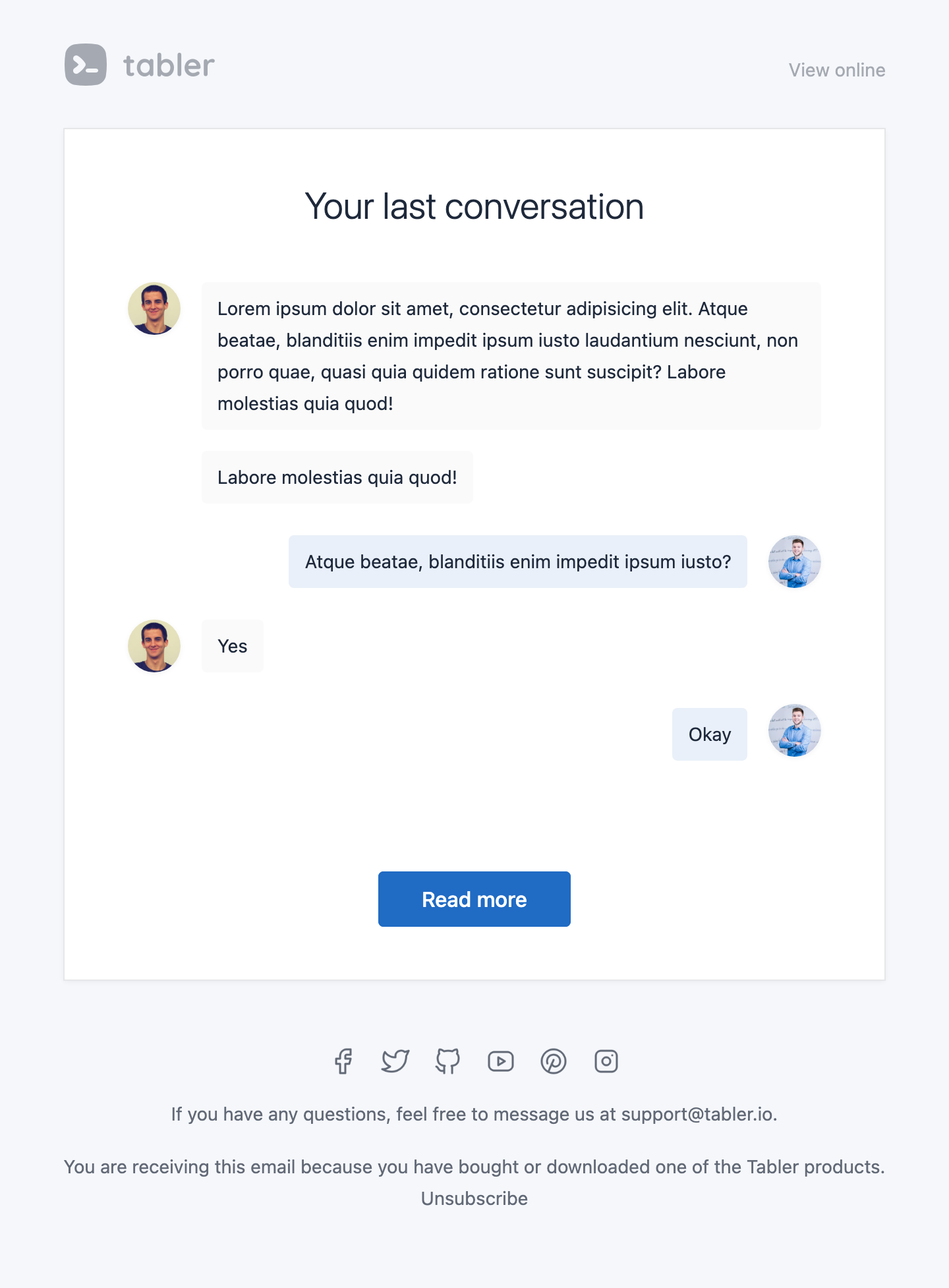Open the Pinterest icon
This screenshot has width=949, height=1288.
[x=554, y=1061]
